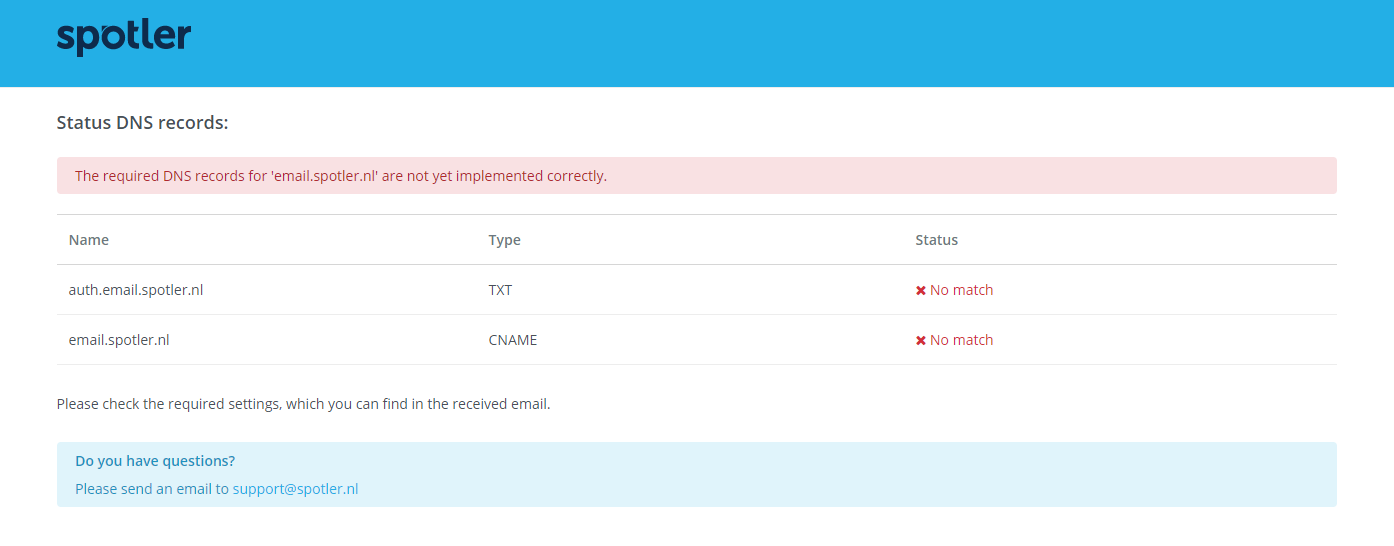Image resolution: width=1394 pixels, height=546 pixels.
Task: Click 'No match' status in the CNAME row
Action: tap(962, 340)
